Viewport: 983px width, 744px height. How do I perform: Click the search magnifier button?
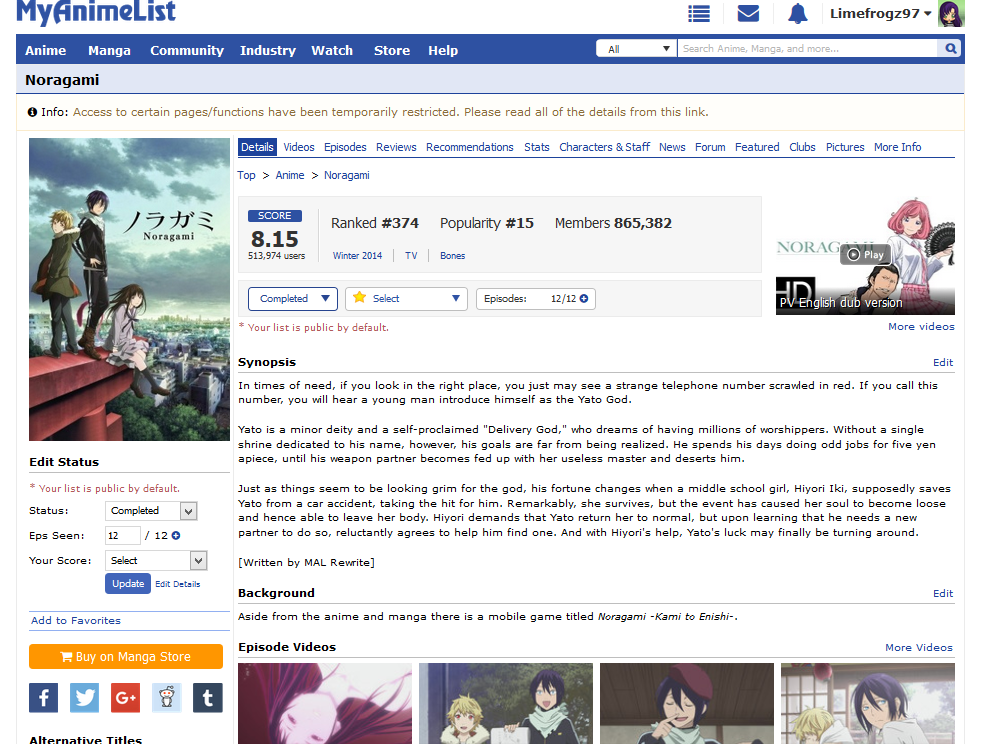[x=951, y=48]
